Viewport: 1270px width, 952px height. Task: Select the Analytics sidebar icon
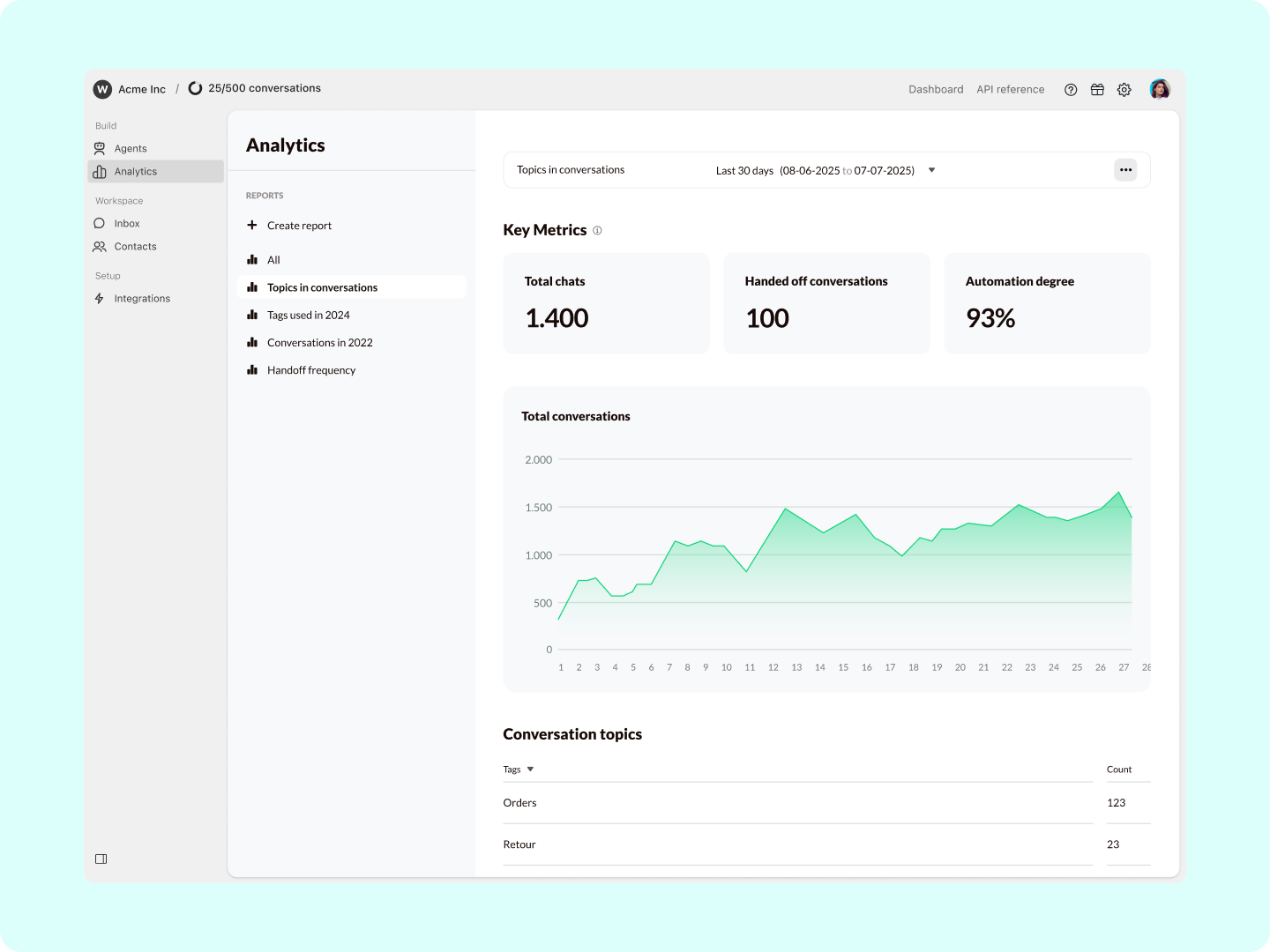point(99,171)
